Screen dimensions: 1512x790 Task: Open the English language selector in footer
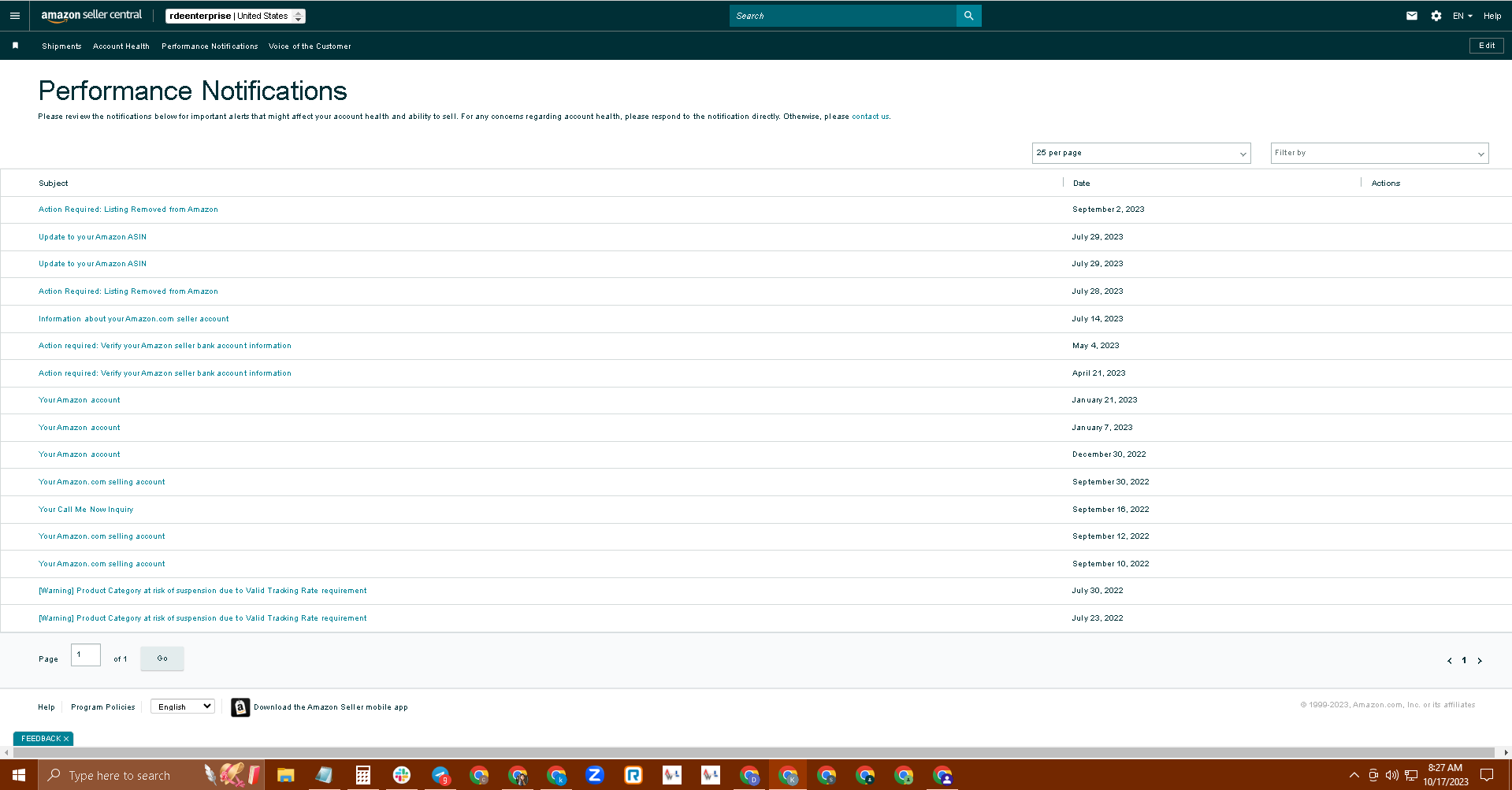[x=183, y=707]
